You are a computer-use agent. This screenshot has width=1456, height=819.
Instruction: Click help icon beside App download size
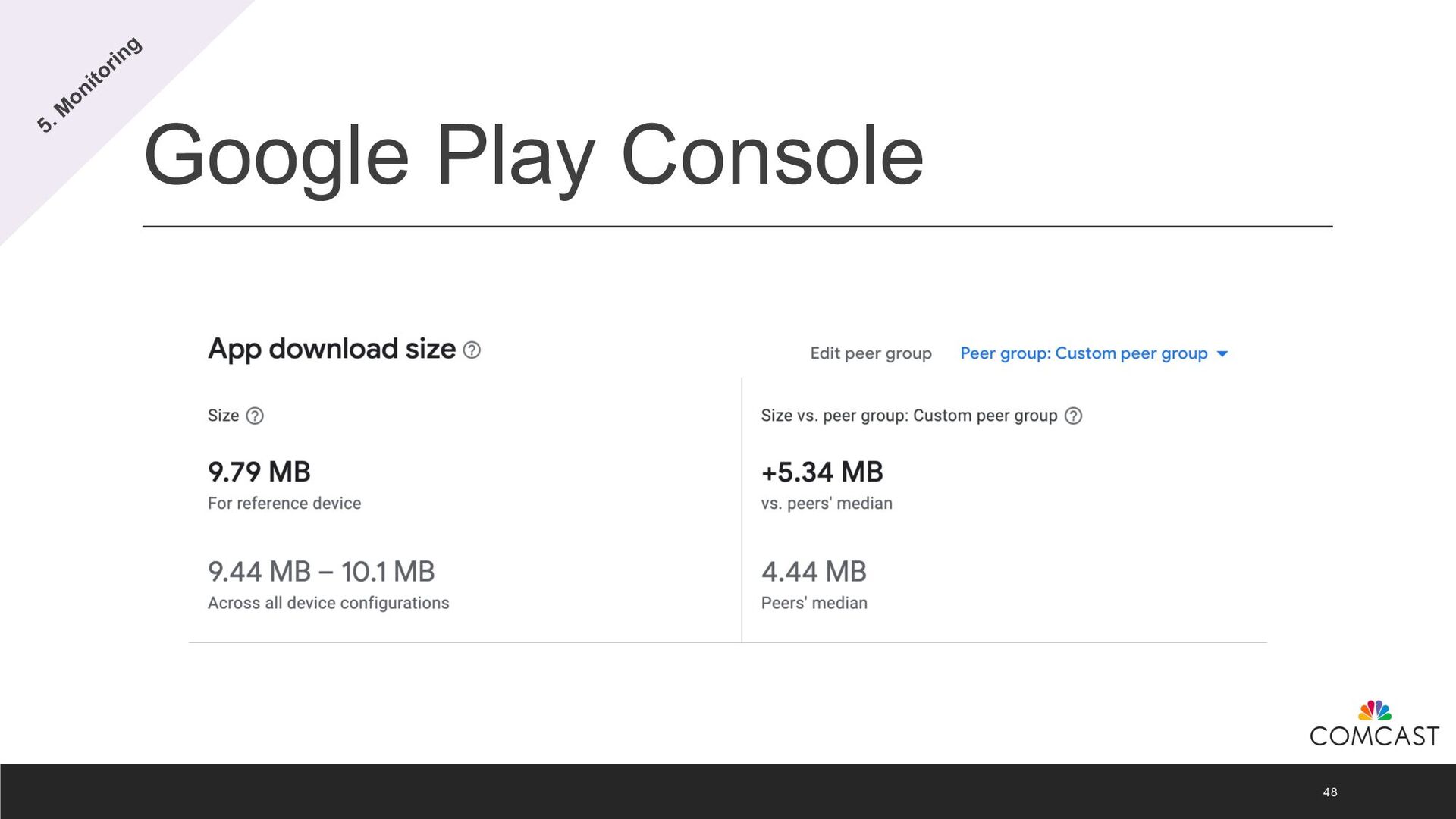point(472,350)
